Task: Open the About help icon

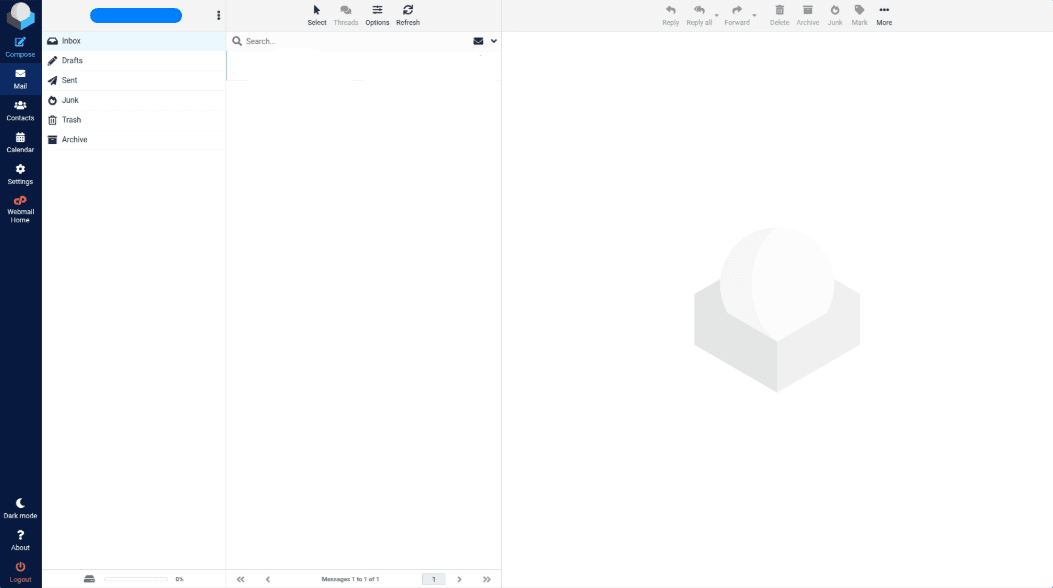Action: [20, 540]
